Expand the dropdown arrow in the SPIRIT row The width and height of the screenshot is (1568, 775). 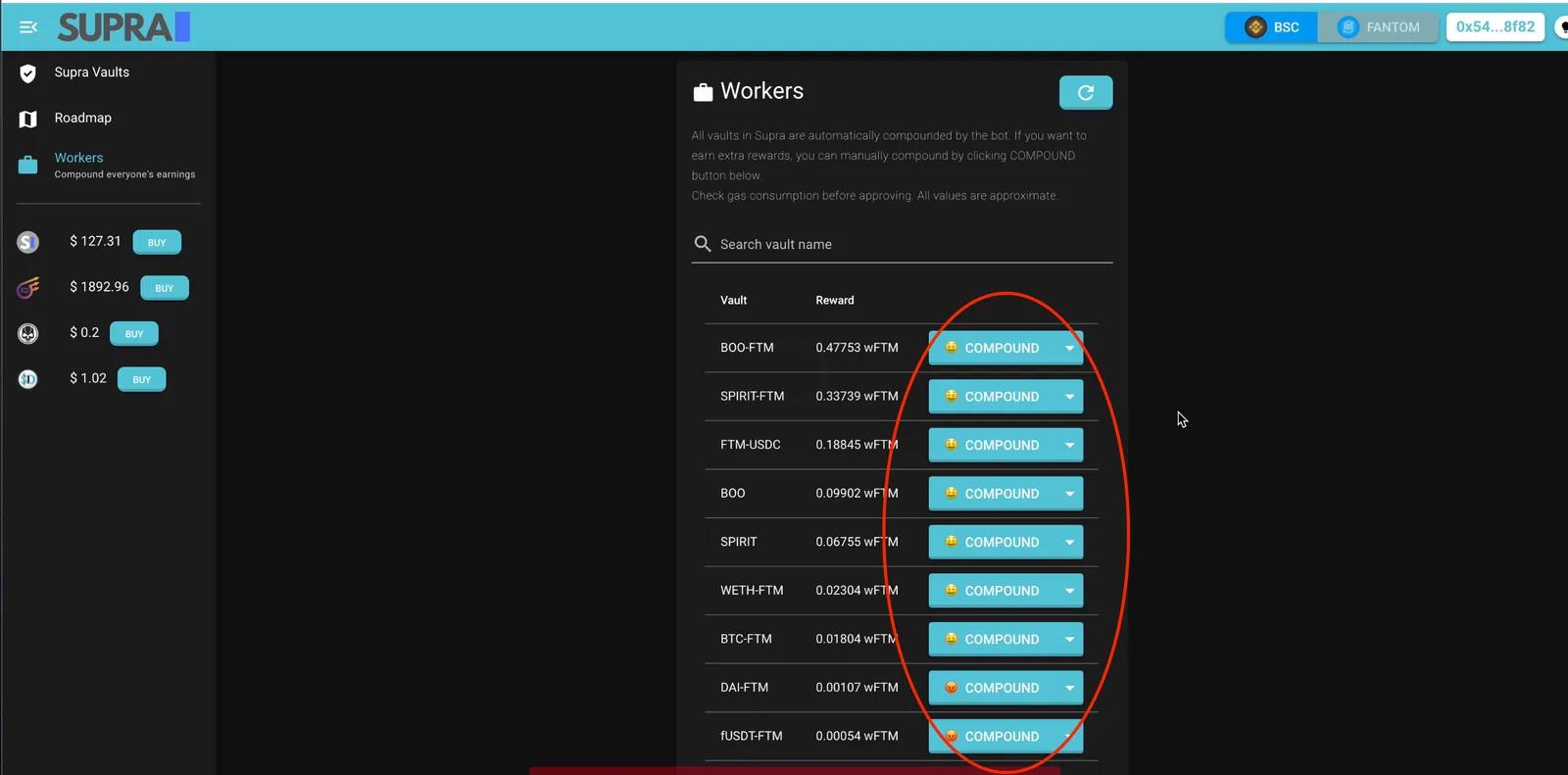pyautogui.click(x=1069, y=542)
